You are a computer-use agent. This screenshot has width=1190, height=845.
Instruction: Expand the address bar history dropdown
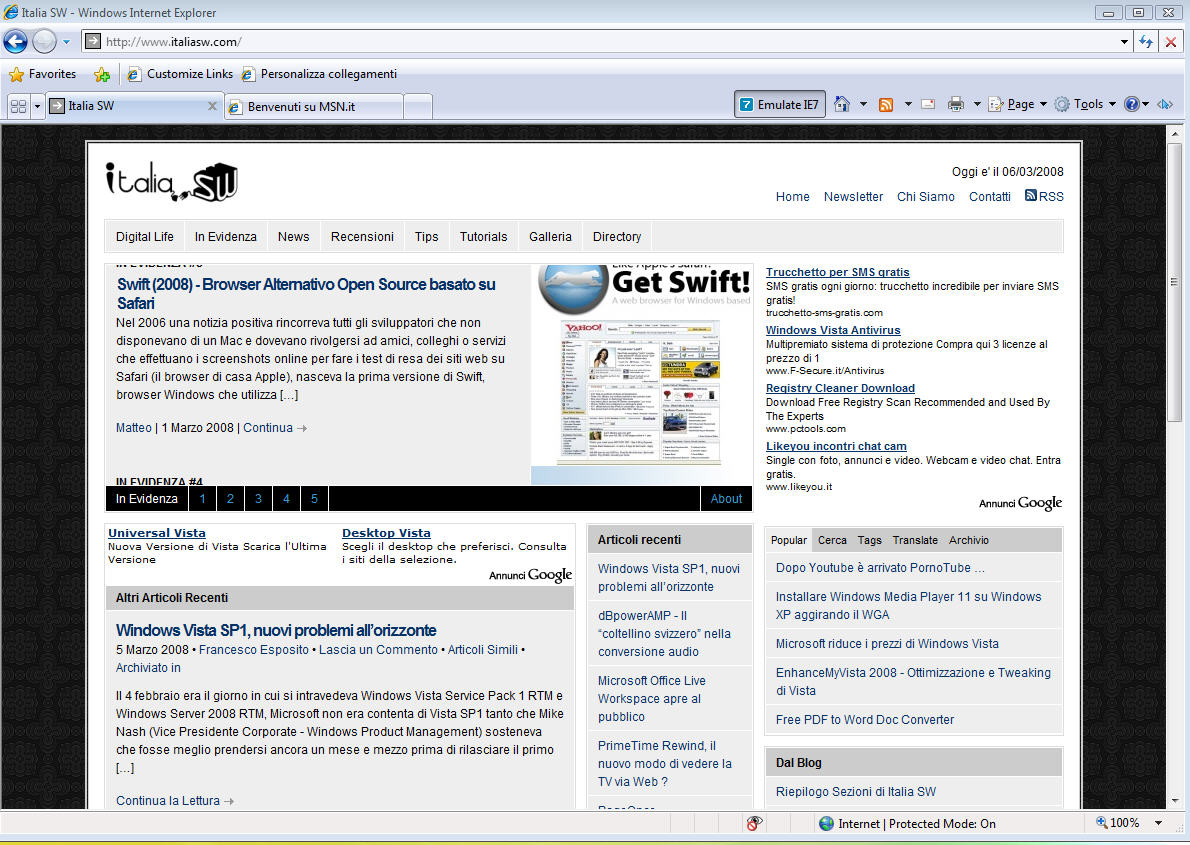coord(1124,42)
